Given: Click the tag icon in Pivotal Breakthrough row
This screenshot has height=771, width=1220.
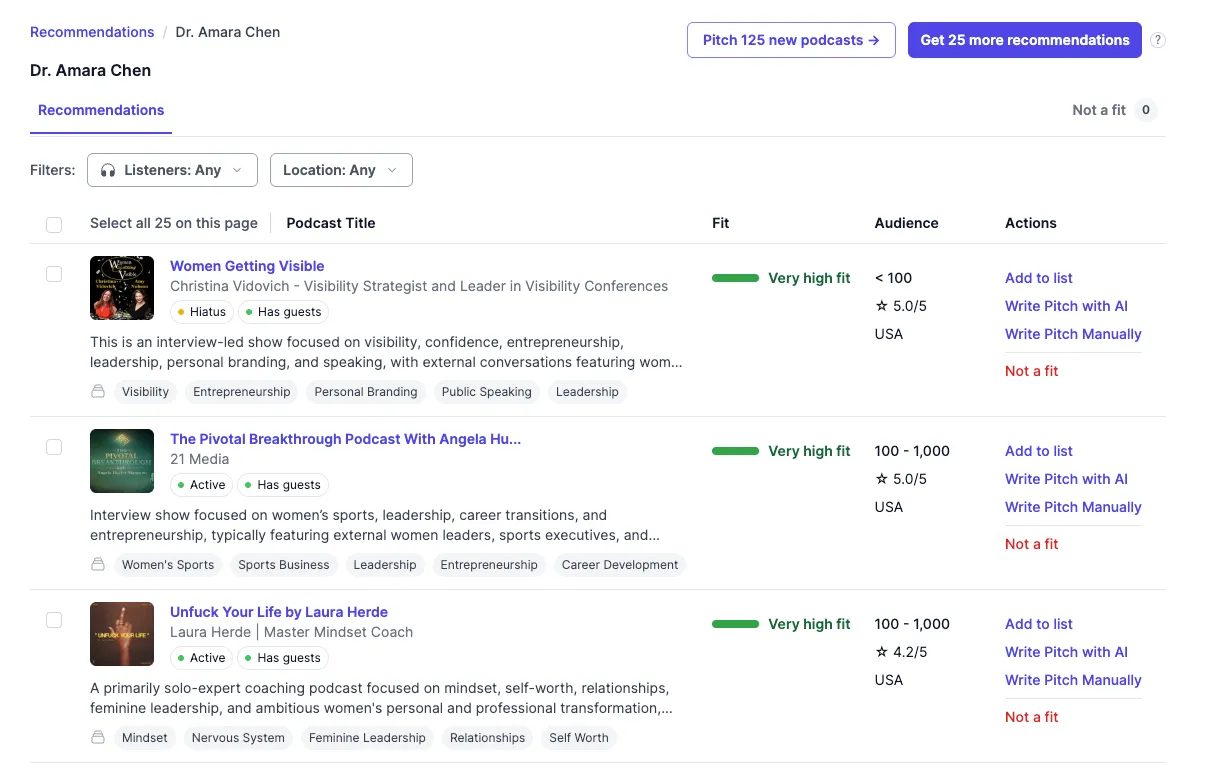Looking at the screenshot, I should coord(98,565).
